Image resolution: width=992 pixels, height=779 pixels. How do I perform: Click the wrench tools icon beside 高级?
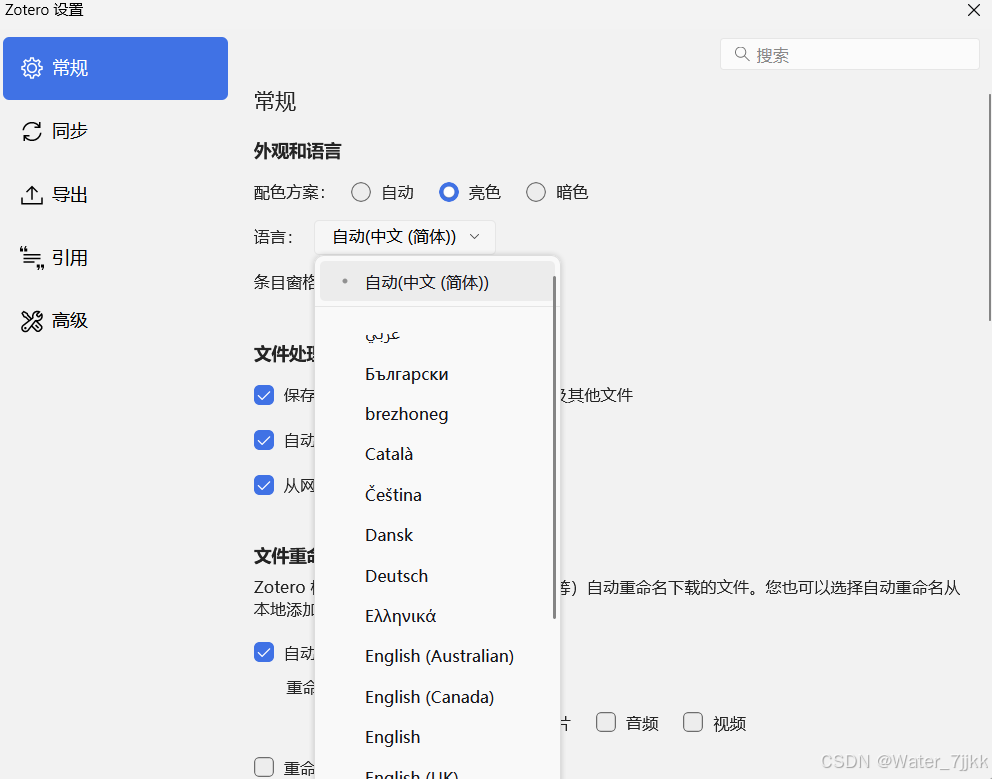[x=32, y=321]
